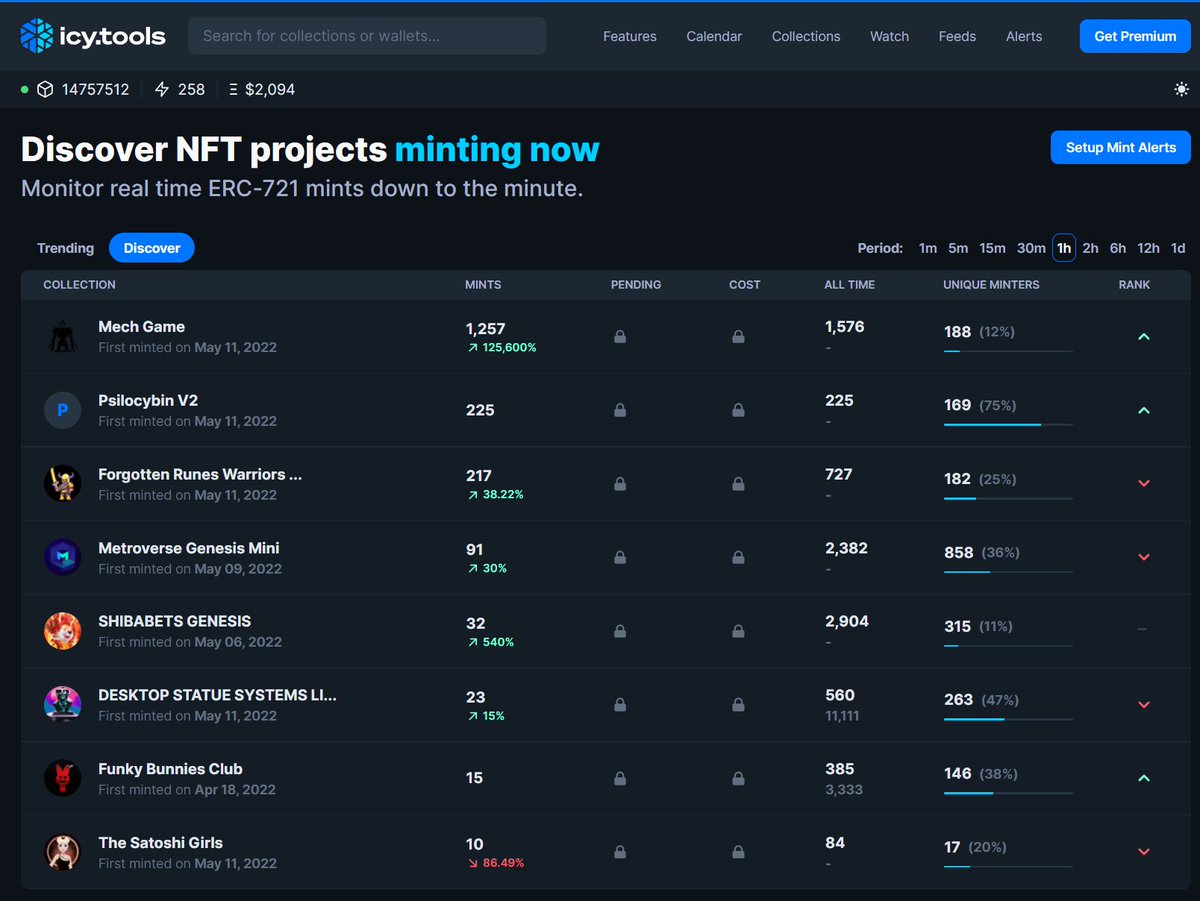
Task: Switch to the Trending tab
Action: click(65, 248)
